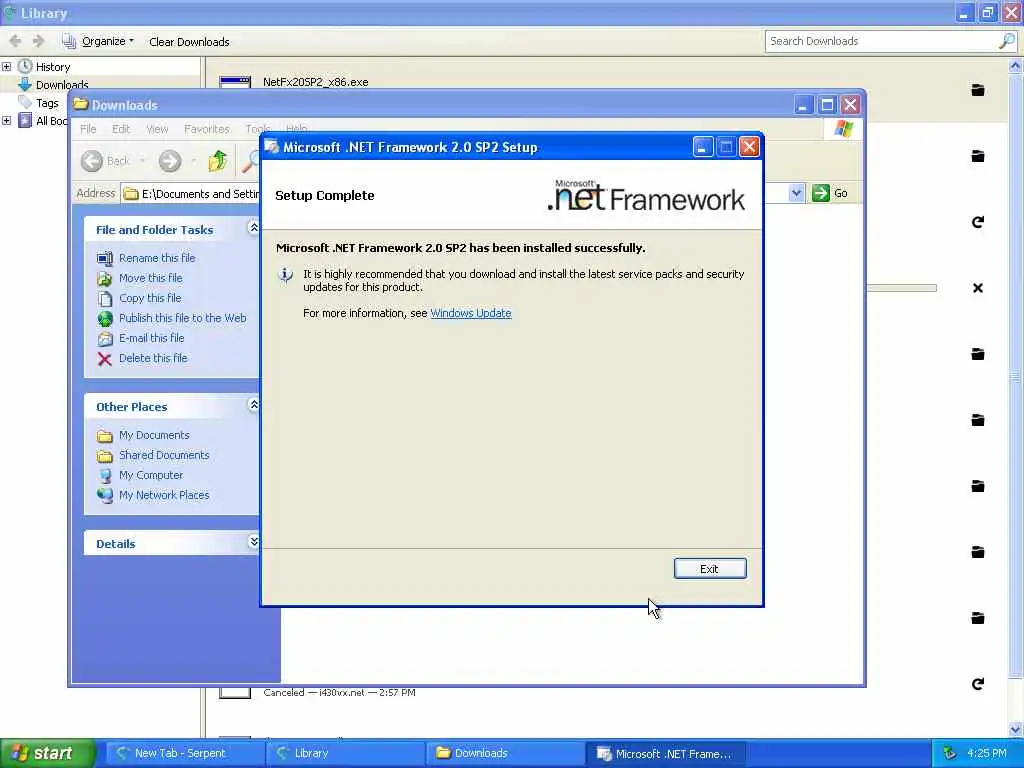Click the folder icon for NetFx20SP2_x86.exe
The image size is (1024, 768).
(x=978, y=90)
